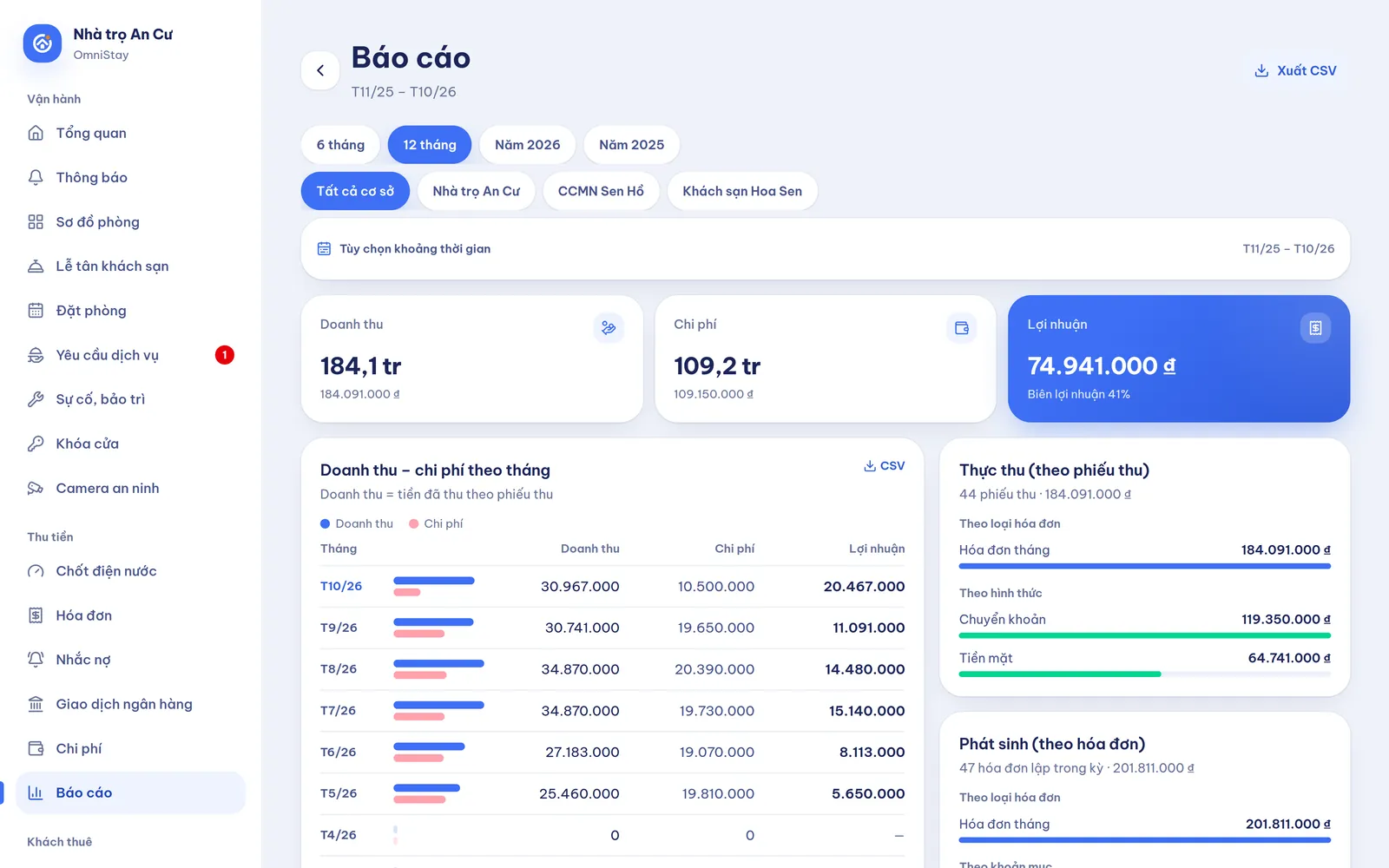Click the Chi phí legend dot
This screenshot has width=1389, height=868.
point(414,523)
